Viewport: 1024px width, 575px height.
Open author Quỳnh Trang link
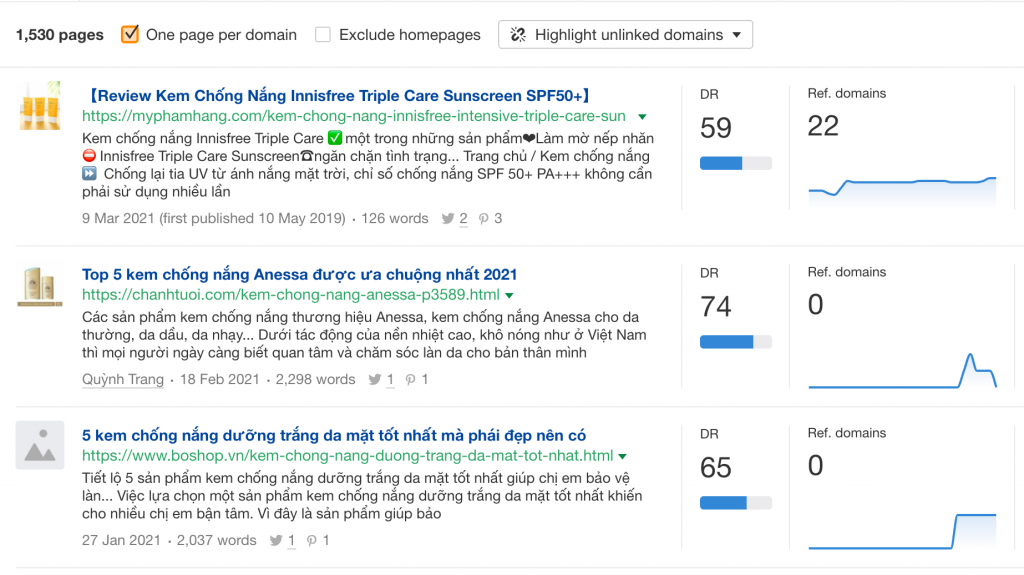[x=123, y=380]
